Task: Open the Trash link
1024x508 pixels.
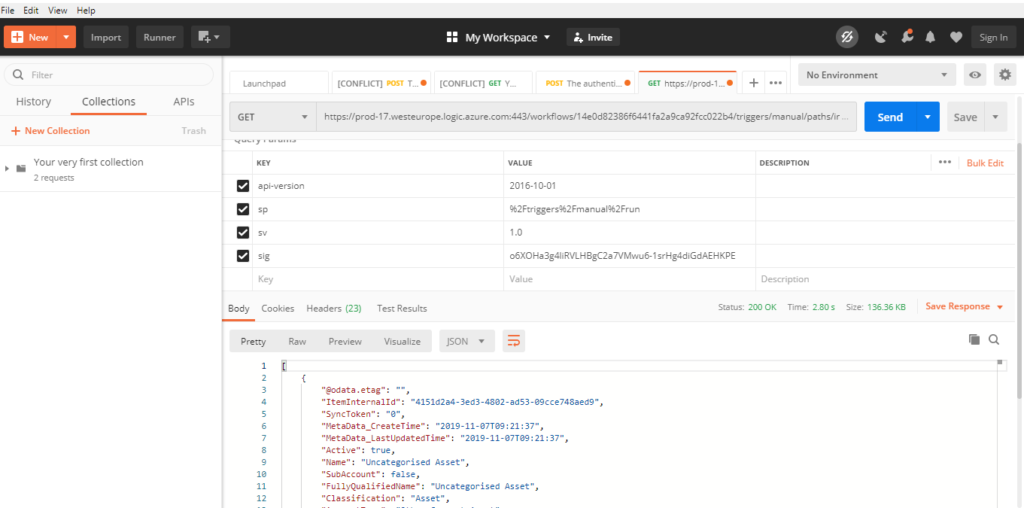Action: point(193,131)
